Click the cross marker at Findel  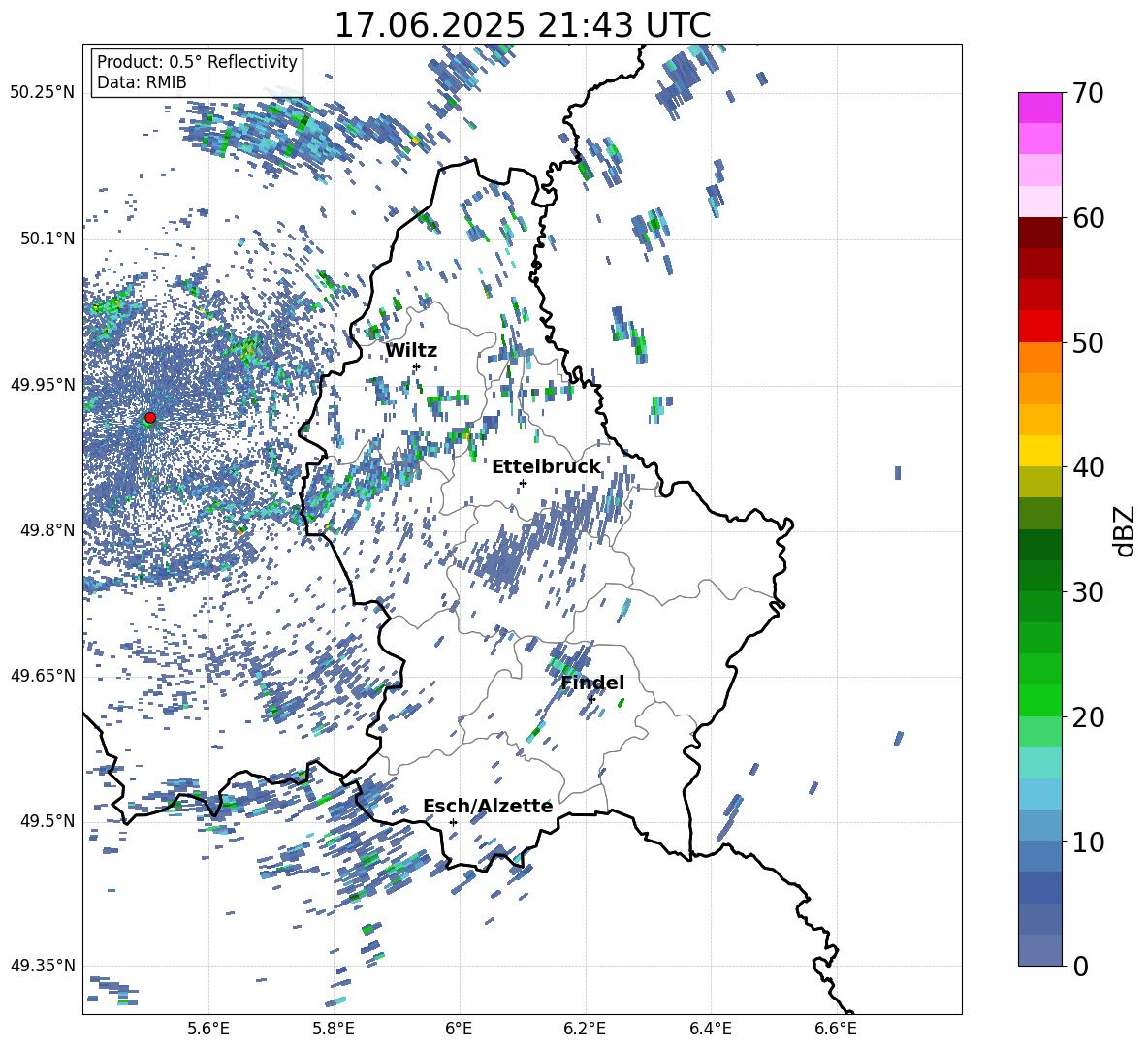point(591,699)
